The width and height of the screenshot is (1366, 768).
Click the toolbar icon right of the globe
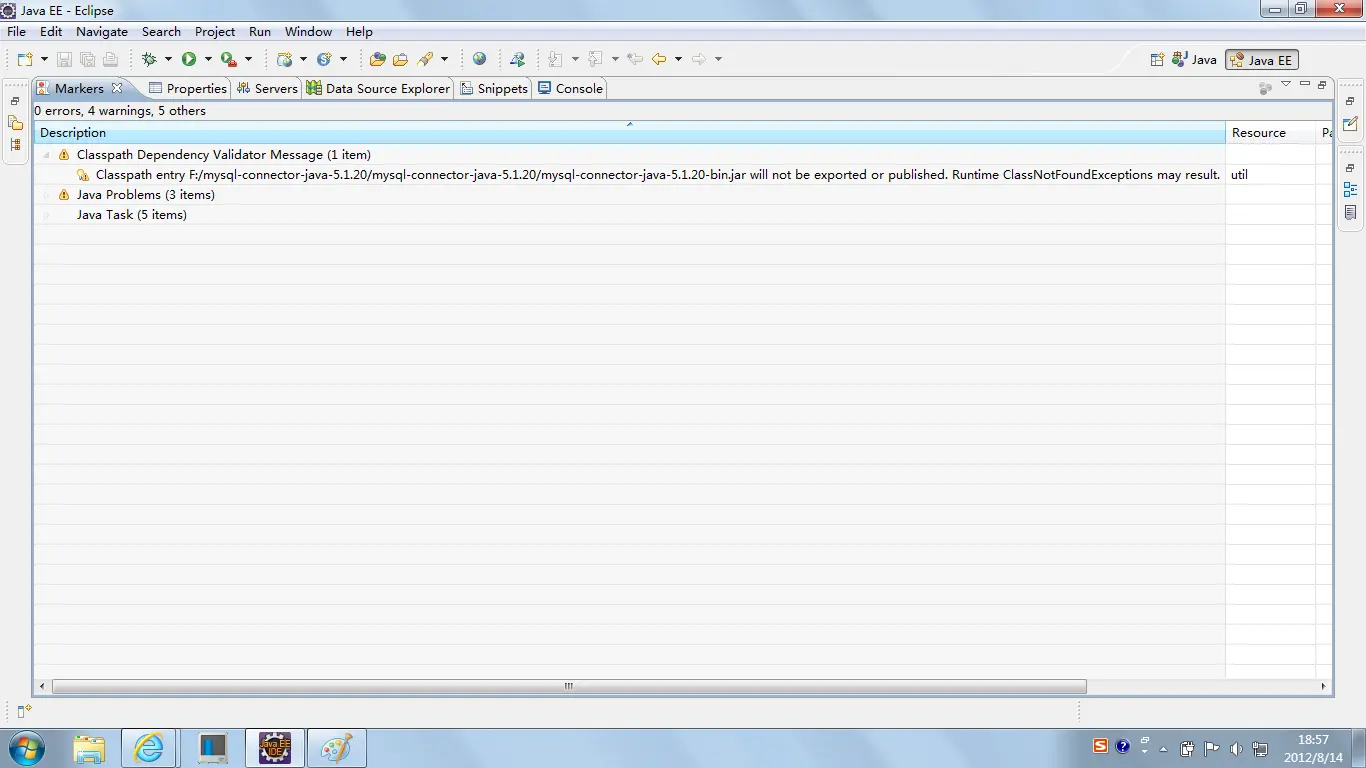click(x=517, y=60)
